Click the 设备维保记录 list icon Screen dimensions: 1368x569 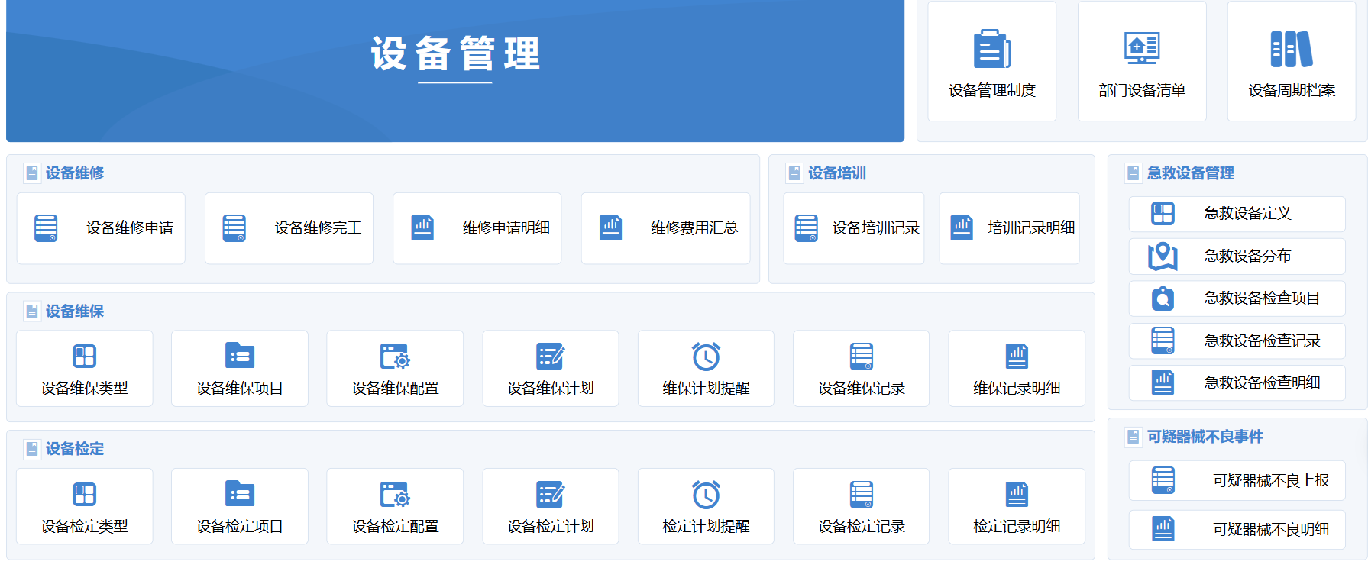pyautogui.click(x=862, y=356)
